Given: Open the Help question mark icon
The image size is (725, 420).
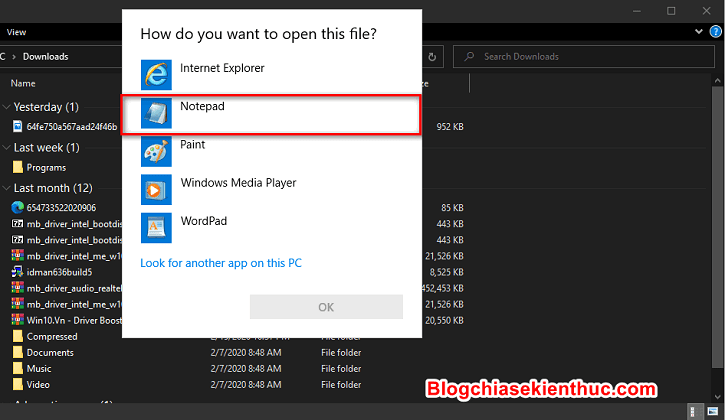Looking at the screenshot, I should 715,32.
